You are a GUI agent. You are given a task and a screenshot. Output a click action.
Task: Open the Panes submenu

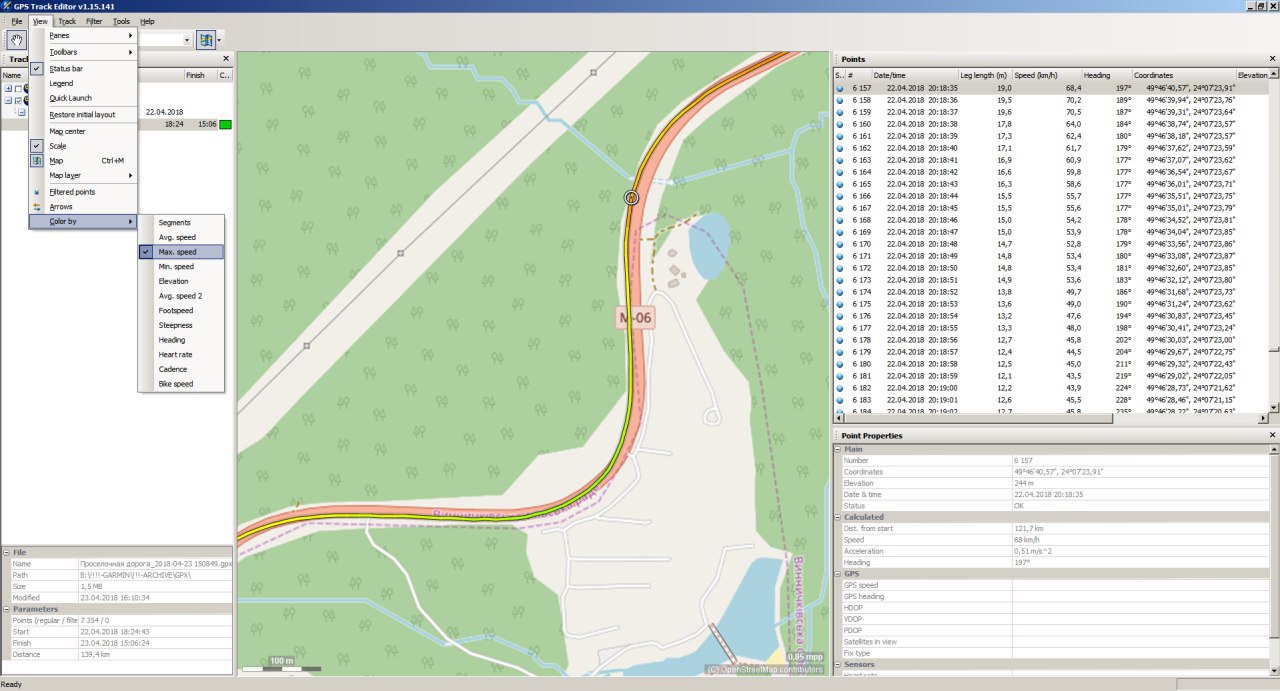point(83,35)
